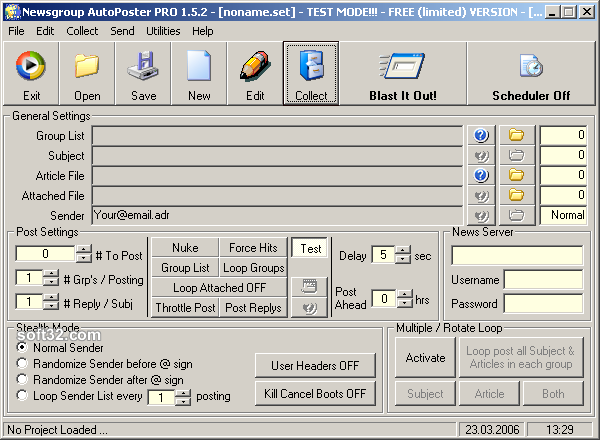Browse folder for Article File

[x=517, y=175]
